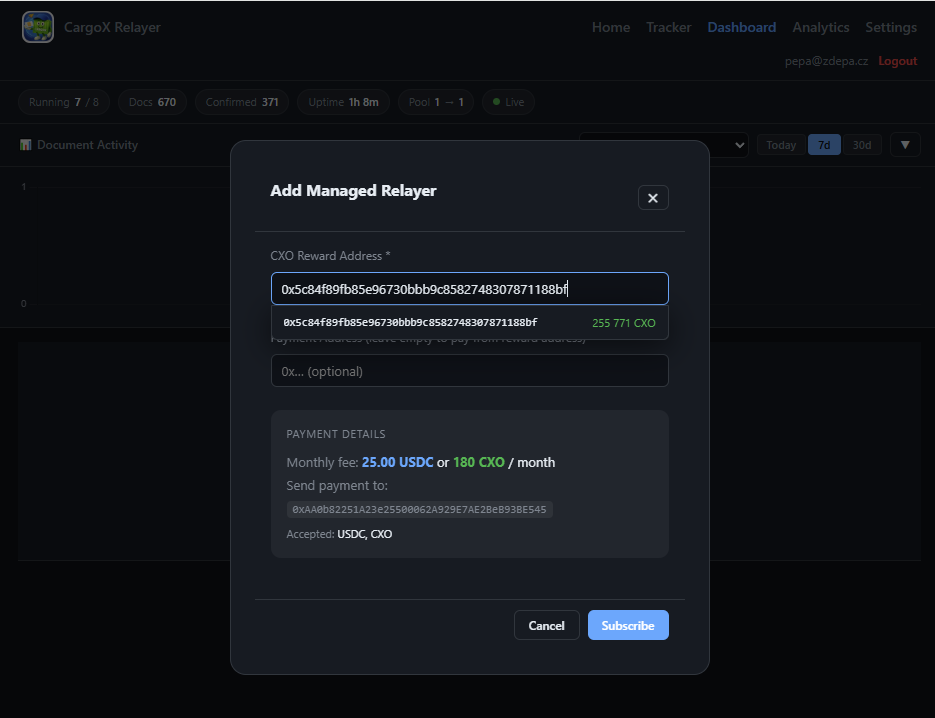
Task: Activate the 7d range toggle
Action: point(824,144)
